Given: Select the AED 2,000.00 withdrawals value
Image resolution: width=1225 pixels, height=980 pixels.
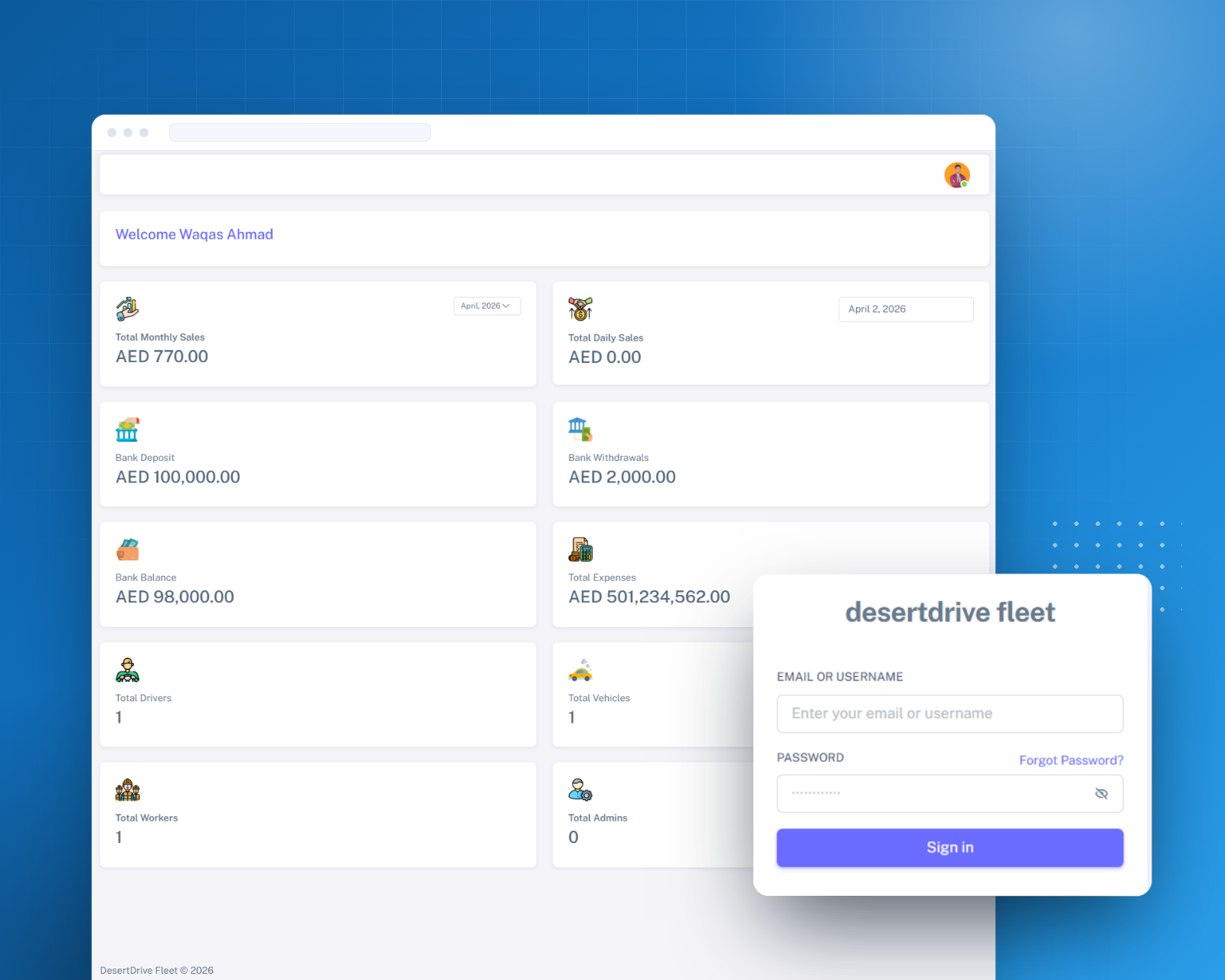Looking at the screenshot, I should (622, 477).
